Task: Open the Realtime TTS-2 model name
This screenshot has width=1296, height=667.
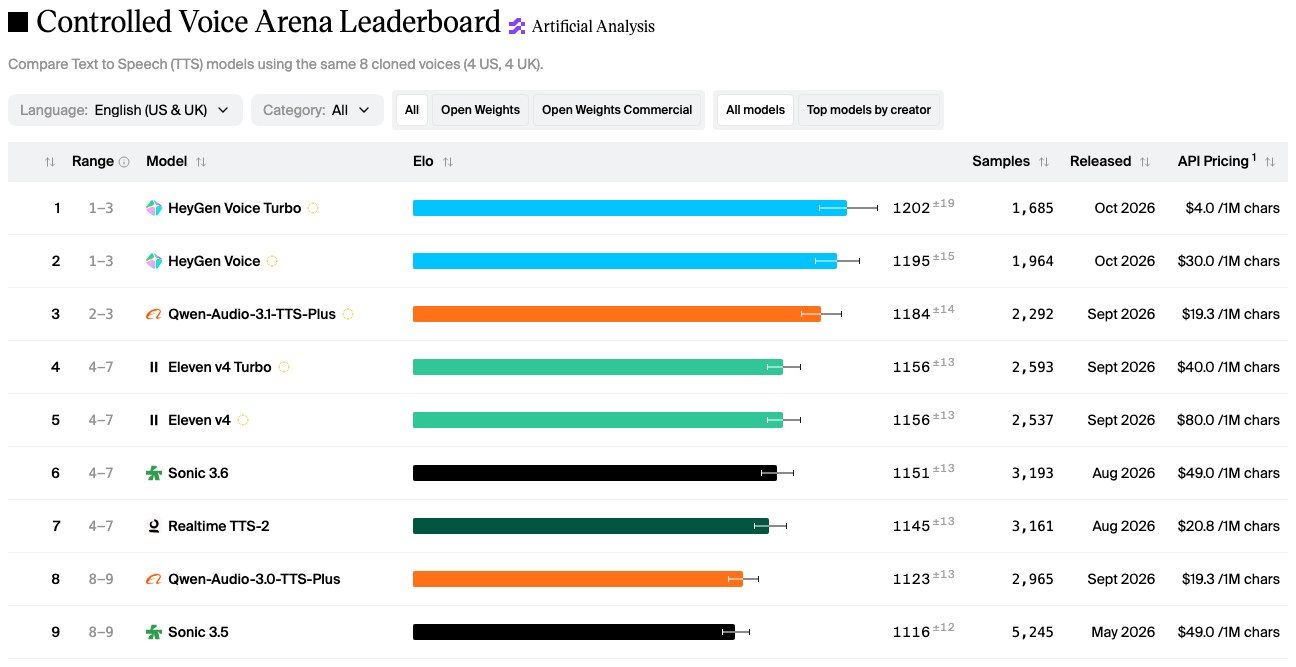Action: pyautogui.click(x=219, y=526)
